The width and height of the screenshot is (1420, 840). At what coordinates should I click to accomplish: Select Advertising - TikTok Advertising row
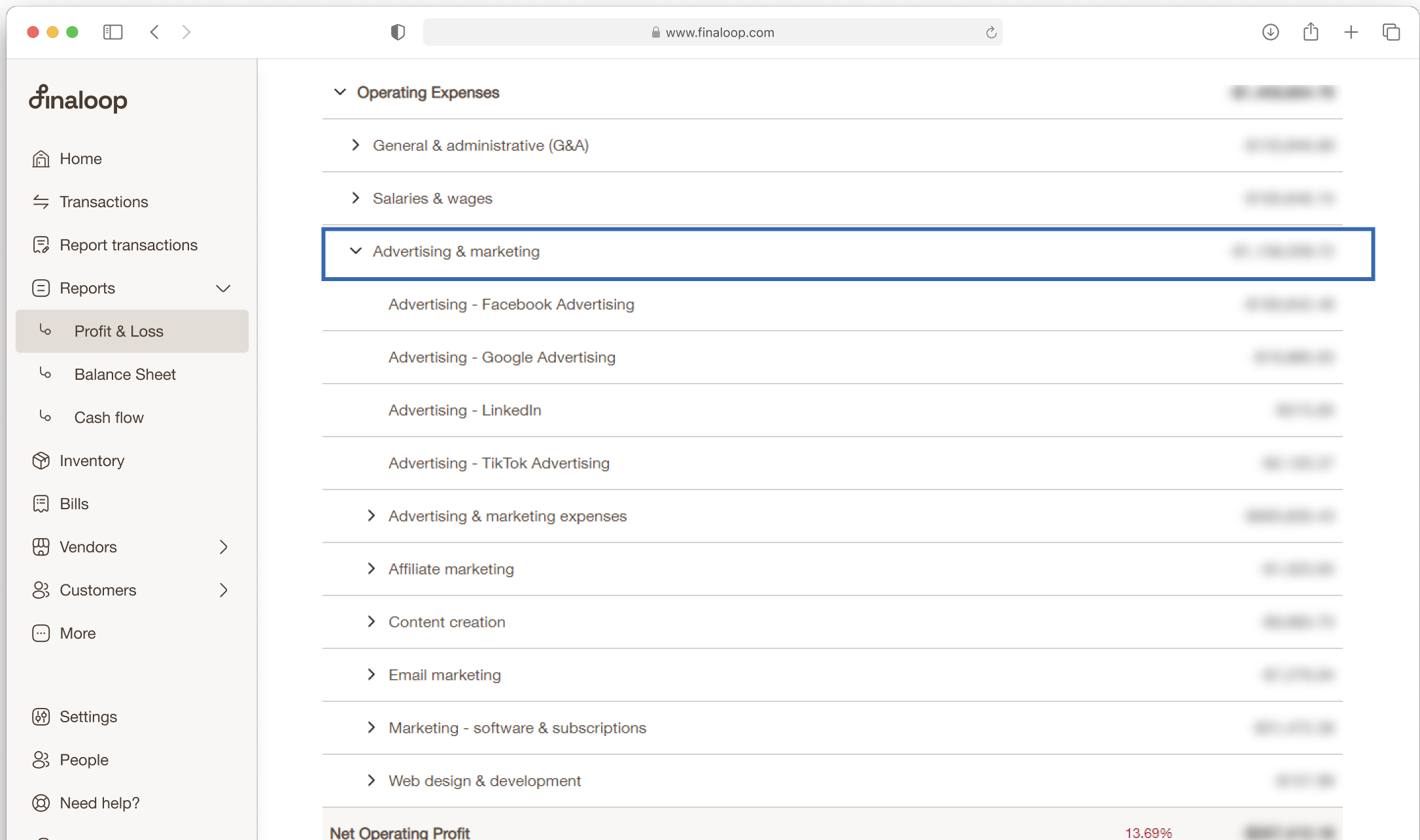pos(832,463)
